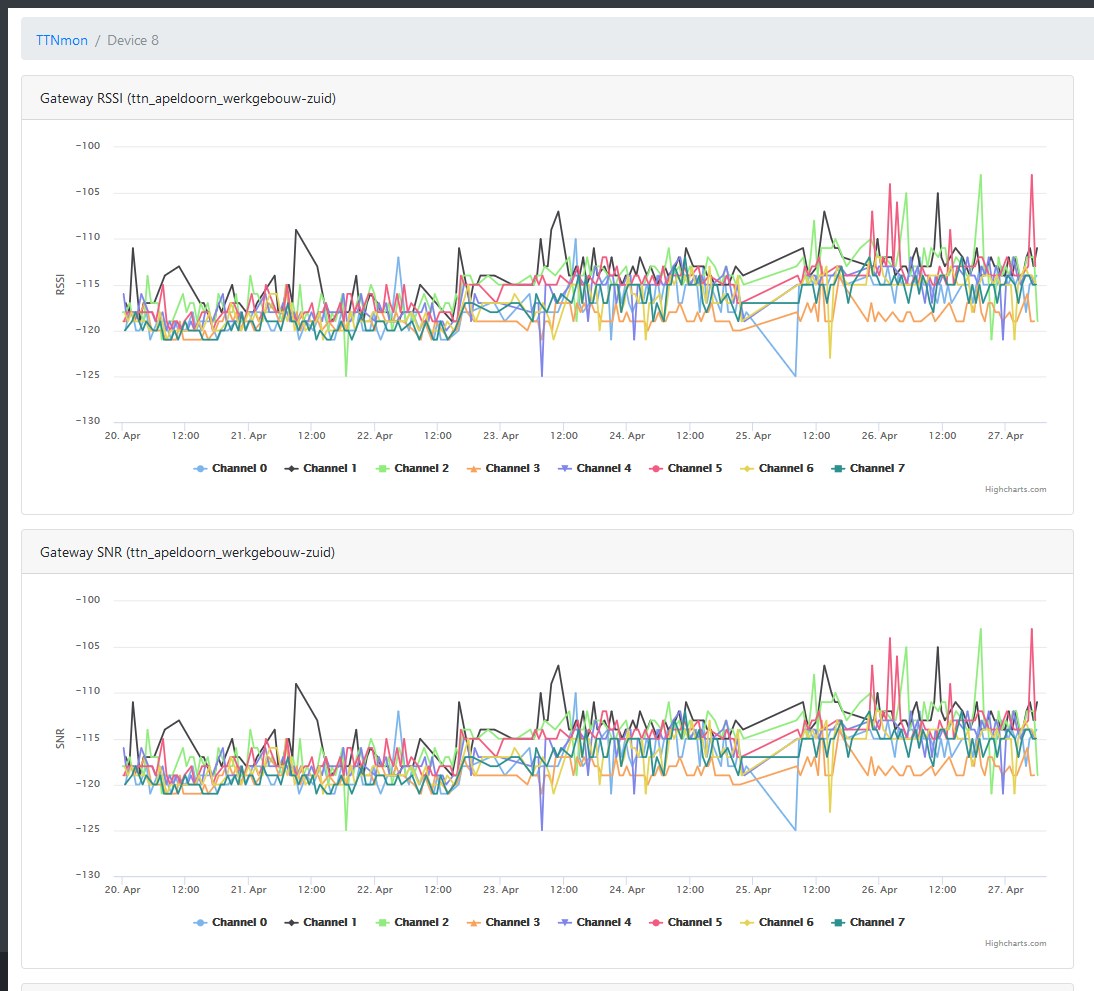Click the −100 value on the RSSI y-axis

pyautogui.click(x=88, y=146)
